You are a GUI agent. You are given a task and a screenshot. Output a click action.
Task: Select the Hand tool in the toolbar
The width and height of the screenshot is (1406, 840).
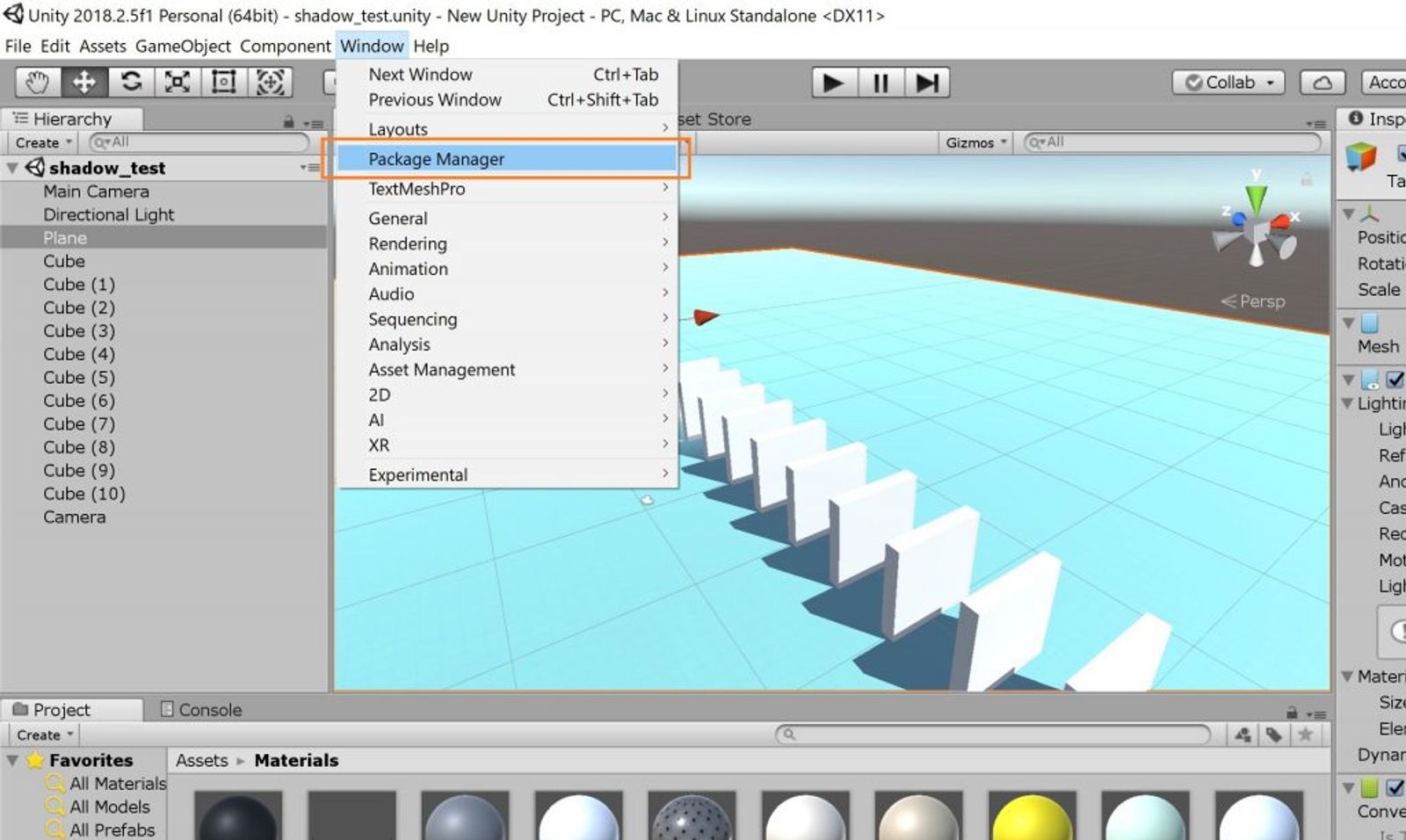(x=38, y=83)
